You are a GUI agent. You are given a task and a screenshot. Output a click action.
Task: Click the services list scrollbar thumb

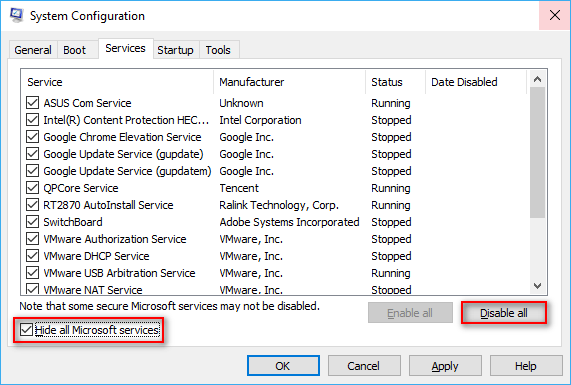pyautogui.click(x=537, y=152)
